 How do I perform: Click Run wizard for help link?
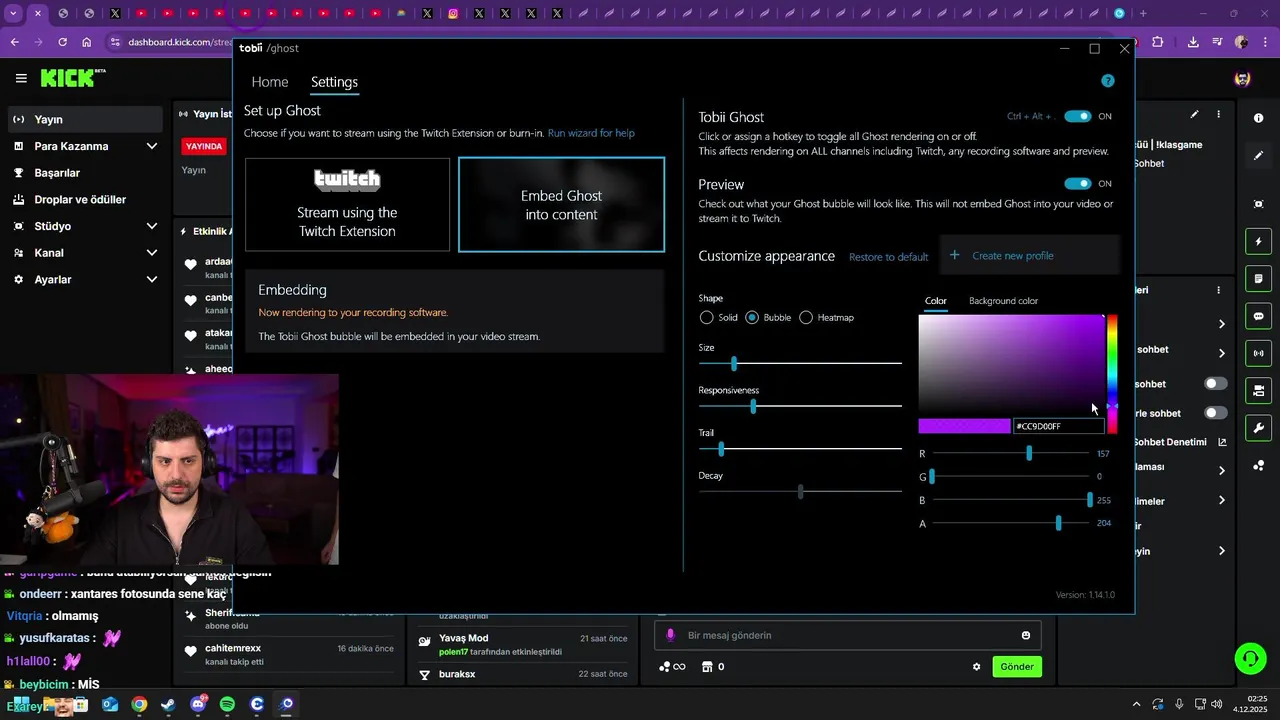[x=591, y=133]
